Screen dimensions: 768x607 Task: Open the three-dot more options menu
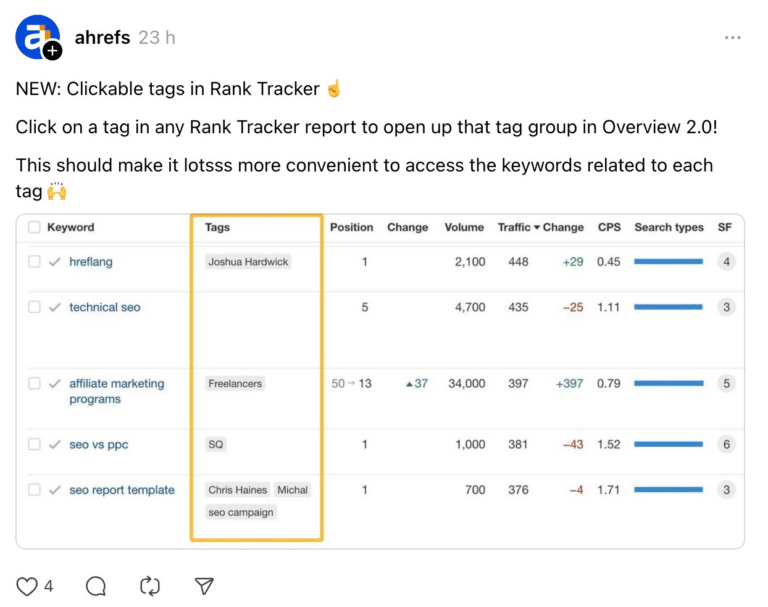point(733,38)
